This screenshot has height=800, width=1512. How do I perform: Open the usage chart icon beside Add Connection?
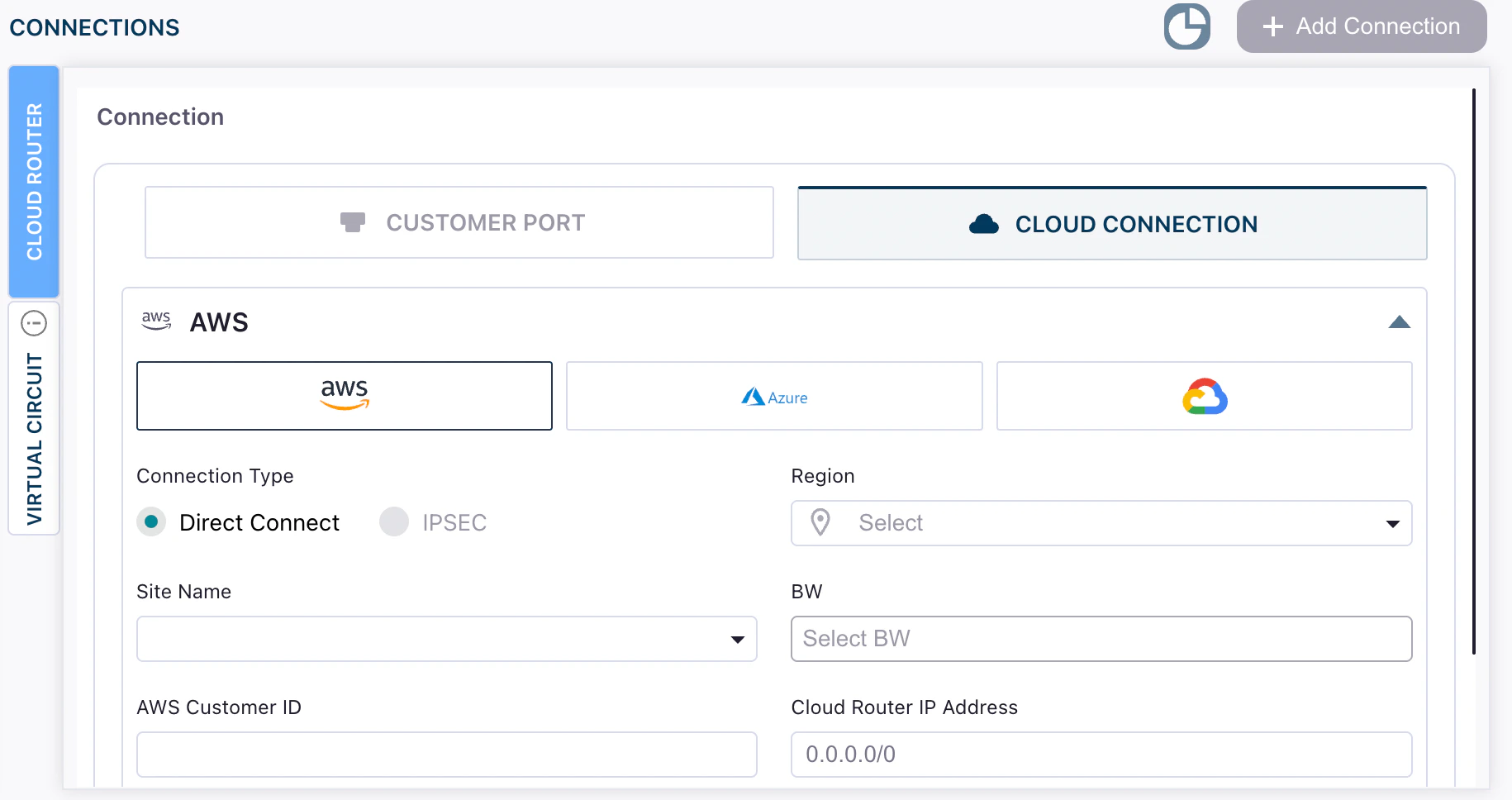point(1187,26)
